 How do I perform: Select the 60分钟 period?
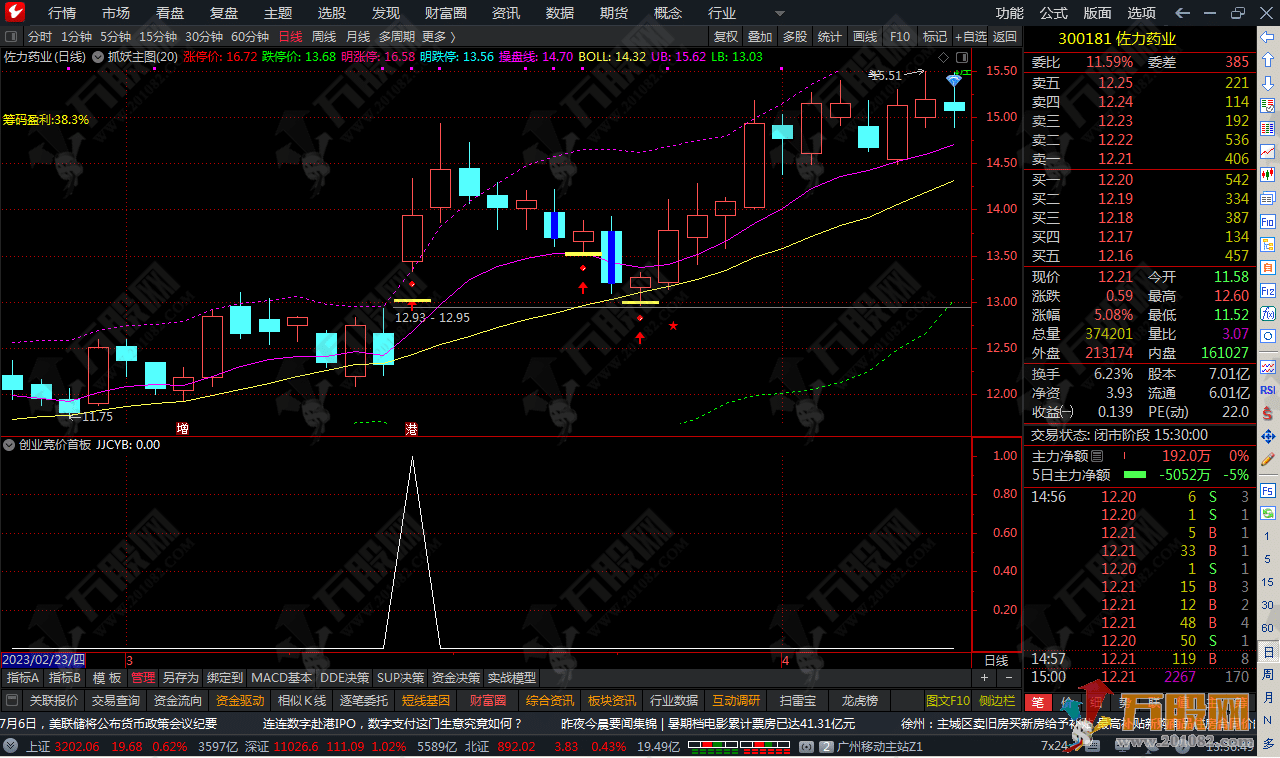pos(250,36)
